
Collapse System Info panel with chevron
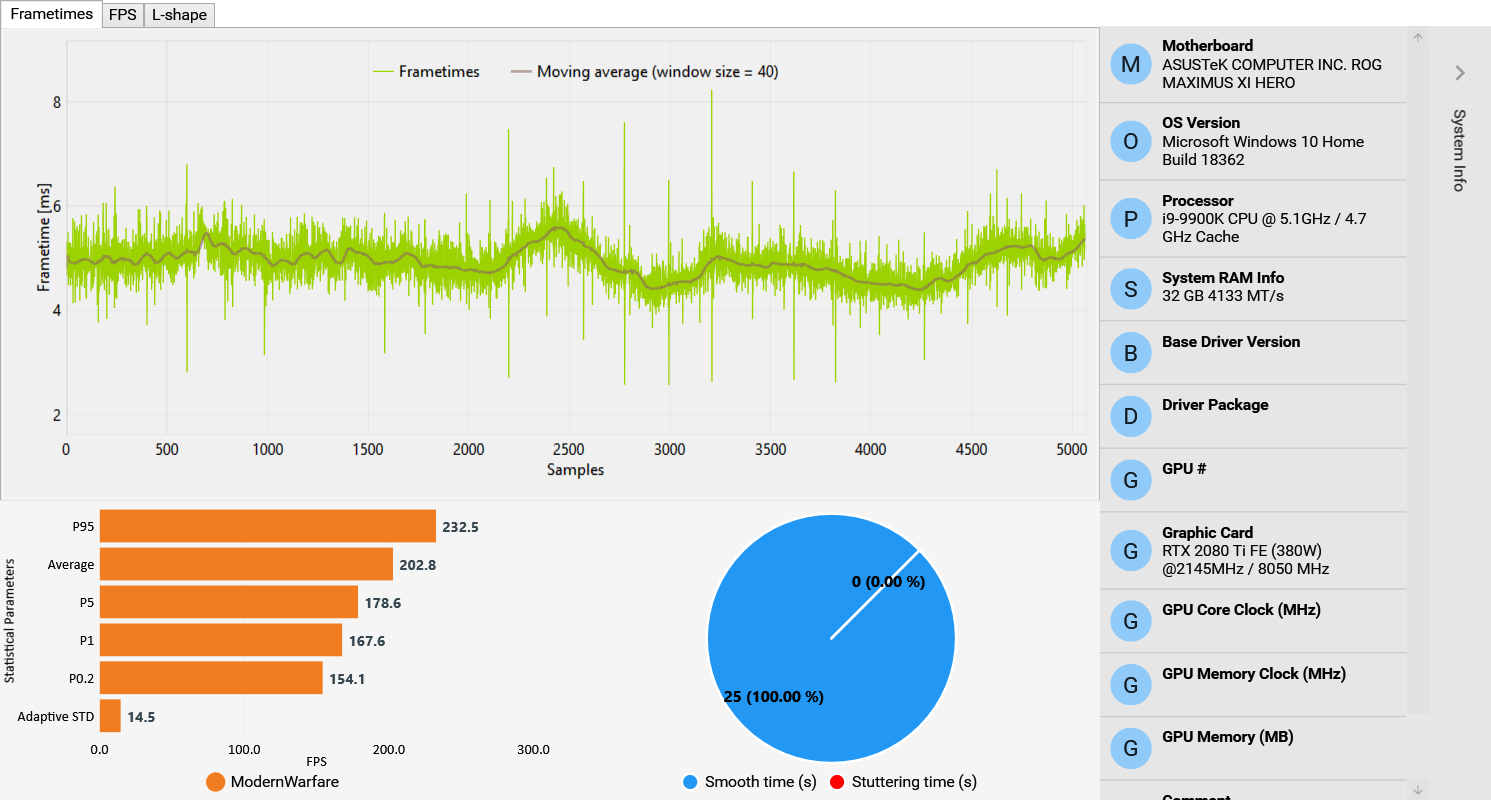[1460, 73]
